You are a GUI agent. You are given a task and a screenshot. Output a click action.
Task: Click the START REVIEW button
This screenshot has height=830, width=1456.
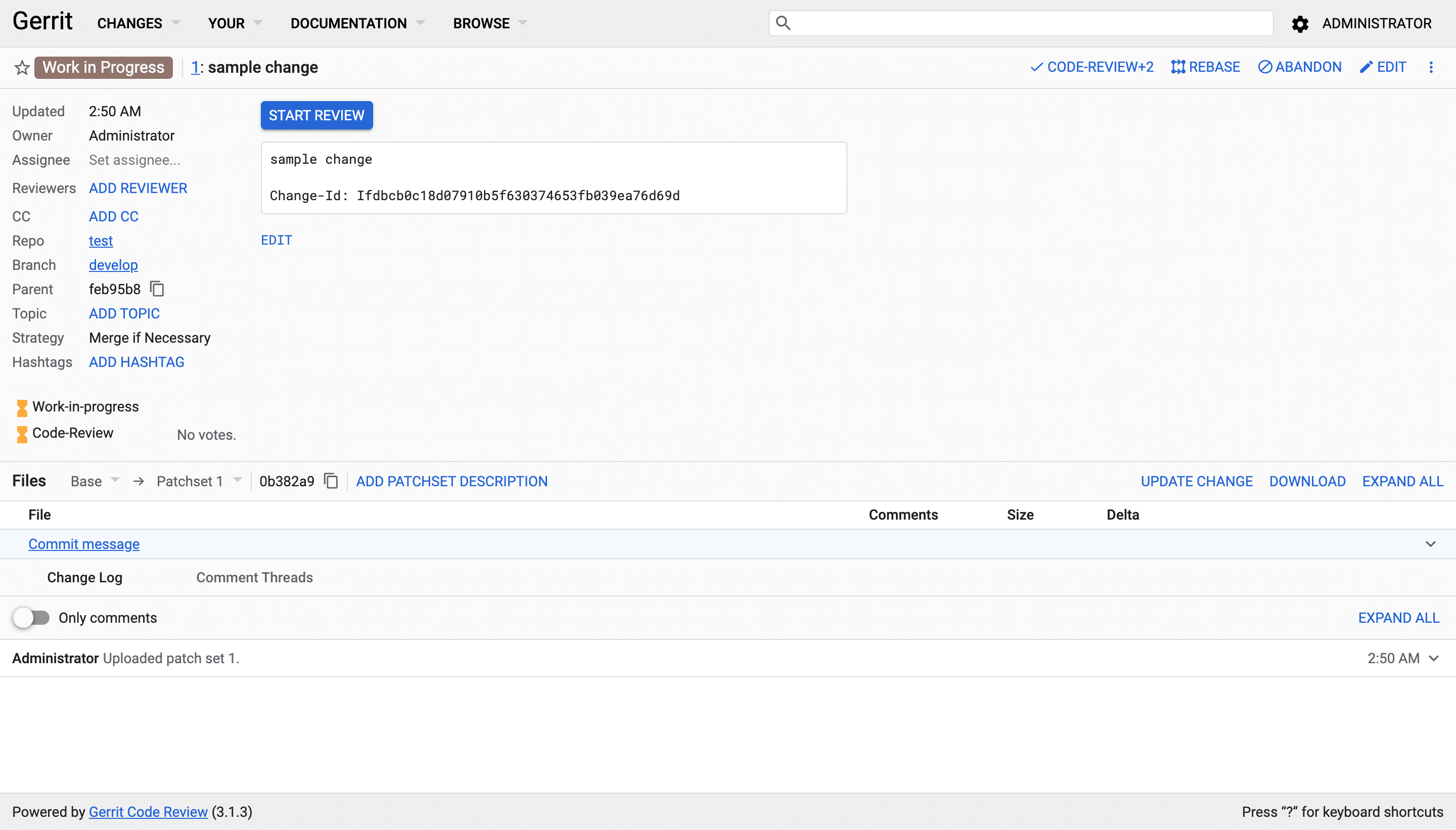click(x=316, y=115)
